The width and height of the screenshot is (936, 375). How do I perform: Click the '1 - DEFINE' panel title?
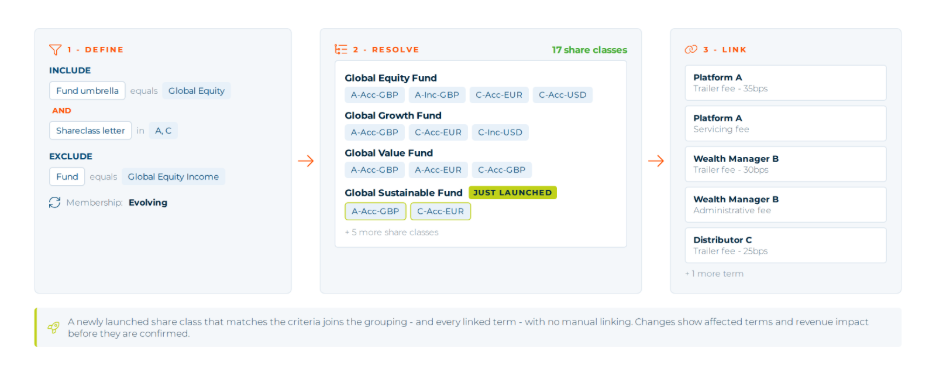(95, 50)
